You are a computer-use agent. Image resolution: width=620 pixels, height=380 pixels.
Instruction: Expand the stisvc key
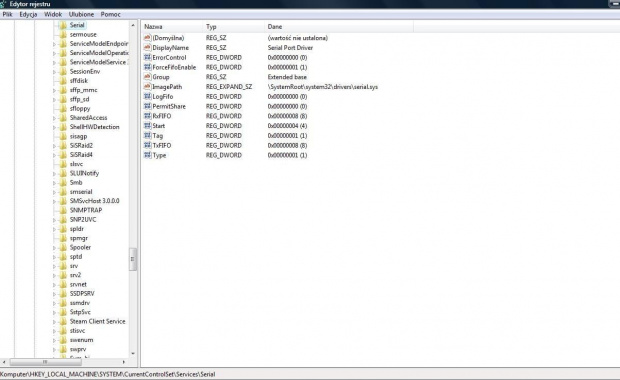pyautogui.click(x=55, y=331)
